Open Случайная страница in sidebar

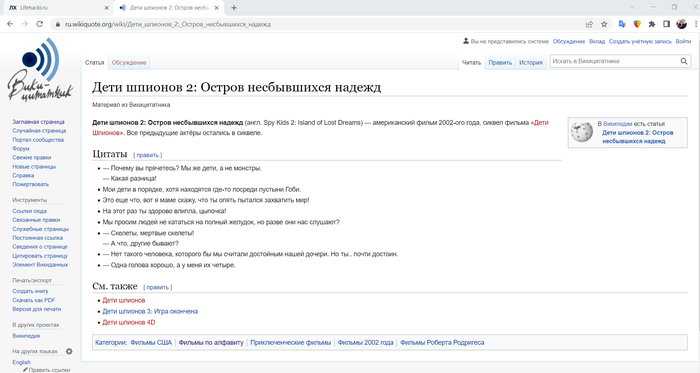(39, 131)
